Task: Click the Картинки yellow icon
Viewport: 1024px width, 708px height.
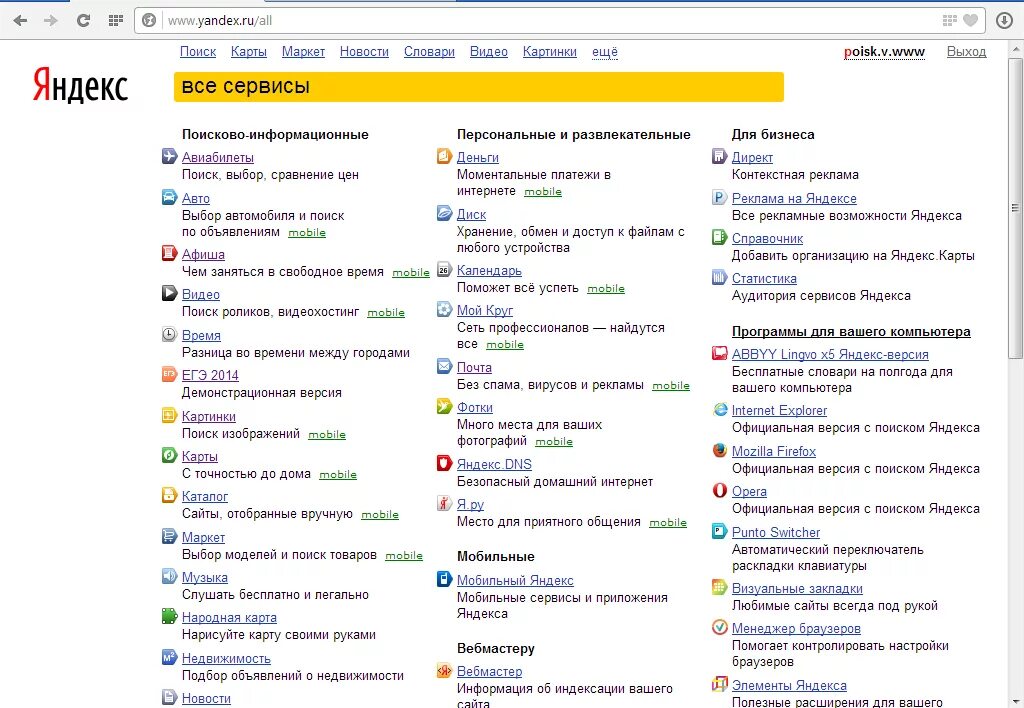Action: tap(169, 415)
